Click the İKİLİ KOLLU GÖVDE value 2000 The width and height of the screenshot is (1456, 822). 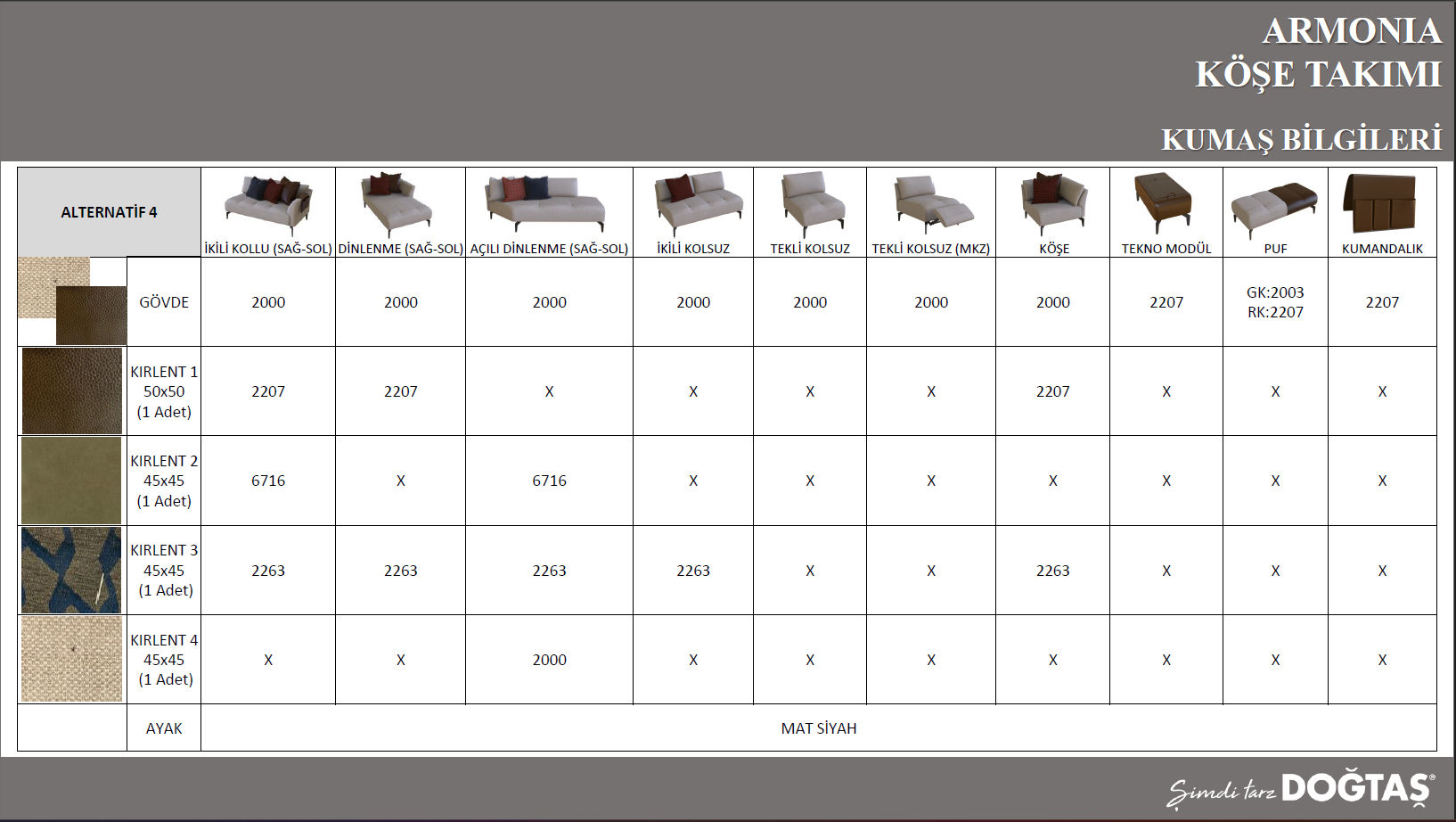click(268, 302)
